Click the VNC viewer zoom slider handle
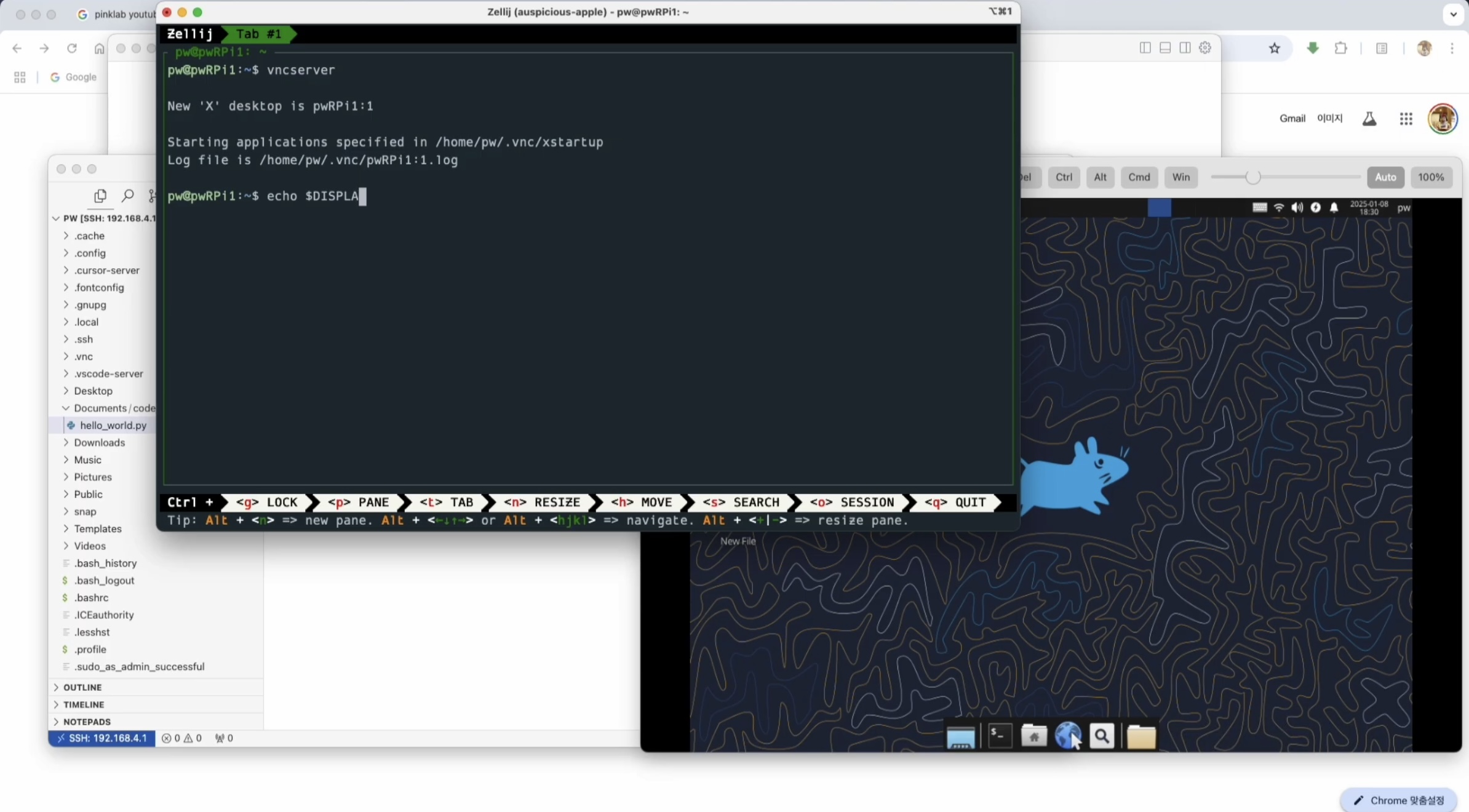 (x=1252, y=177)
